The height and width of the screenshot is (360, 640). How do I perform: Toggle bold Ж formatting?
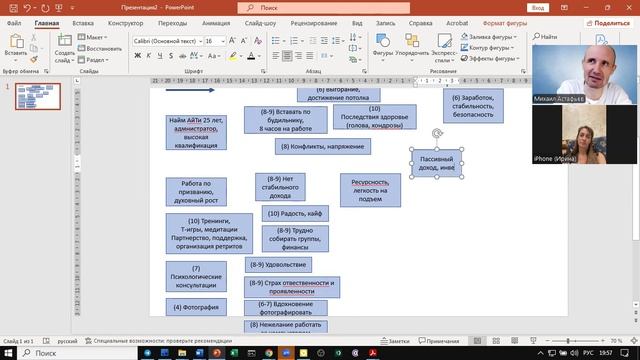(138, 56)
